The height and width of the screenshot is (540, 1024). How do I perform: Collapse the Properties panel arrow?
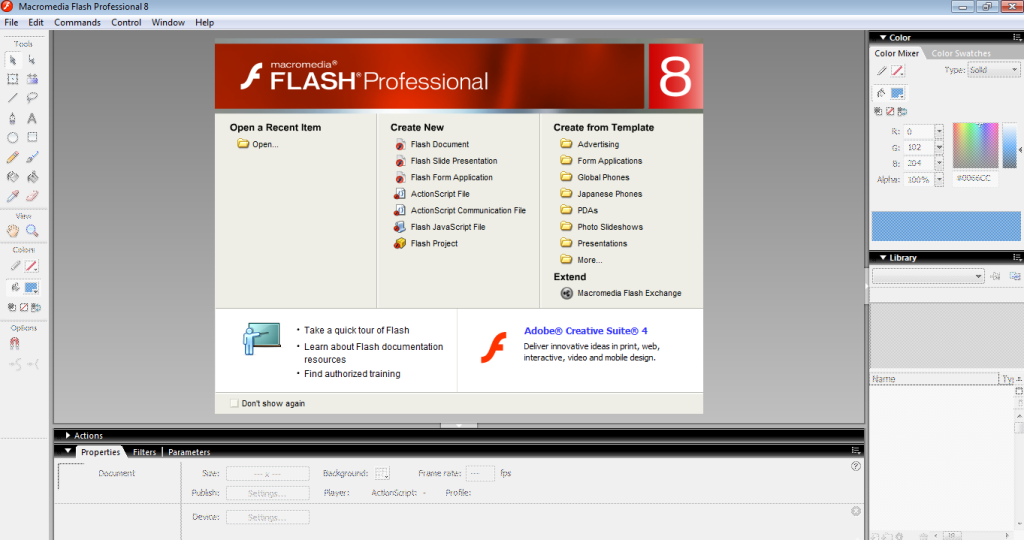click(x=67, y=451)
